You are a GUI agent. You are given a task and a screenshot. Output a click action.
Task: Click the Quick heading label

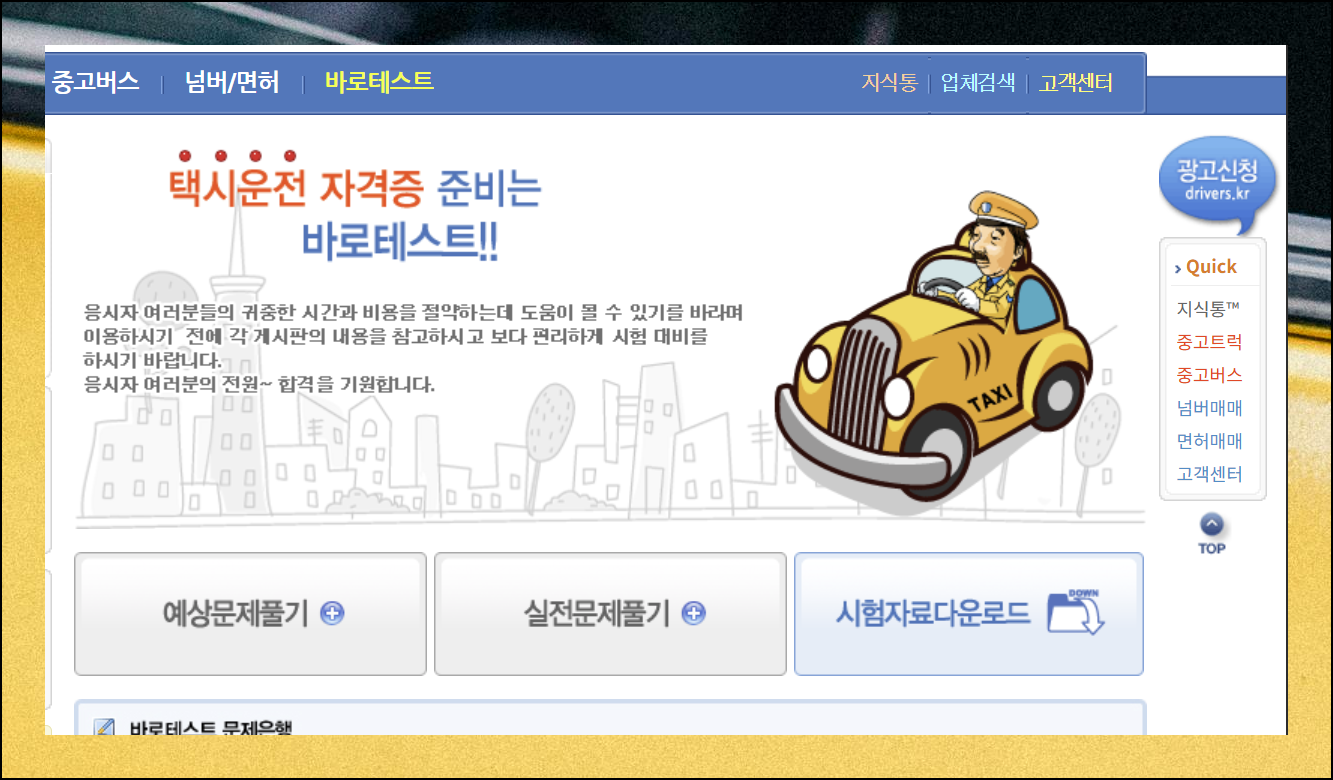click(1211, 267)
